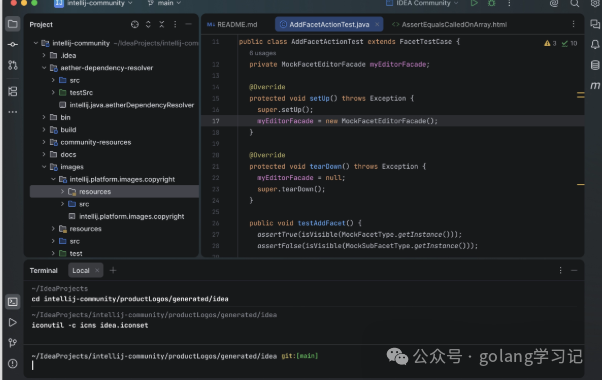Open the Problems tool window icon
The image size is (602, 380).
click(12, 363)
